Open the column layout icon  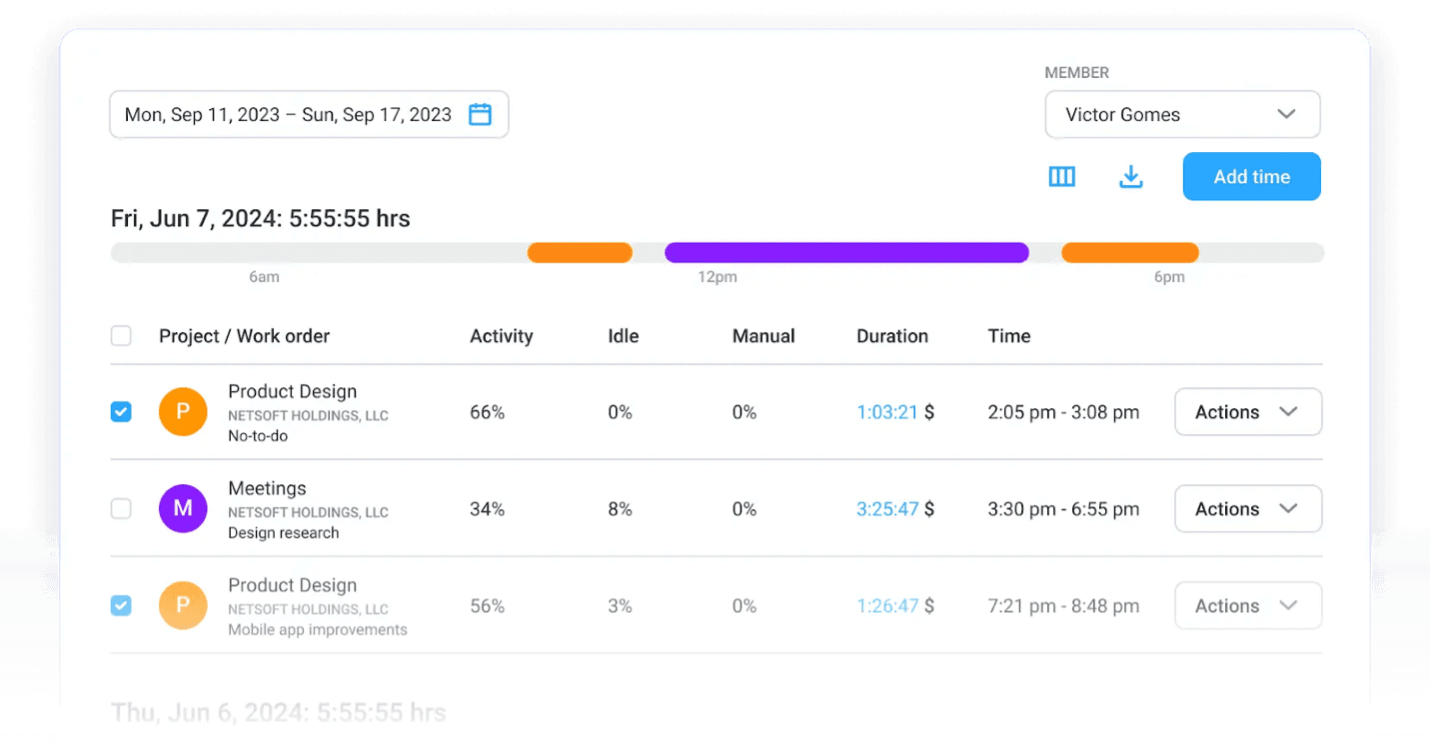[x=1061, y=177]
